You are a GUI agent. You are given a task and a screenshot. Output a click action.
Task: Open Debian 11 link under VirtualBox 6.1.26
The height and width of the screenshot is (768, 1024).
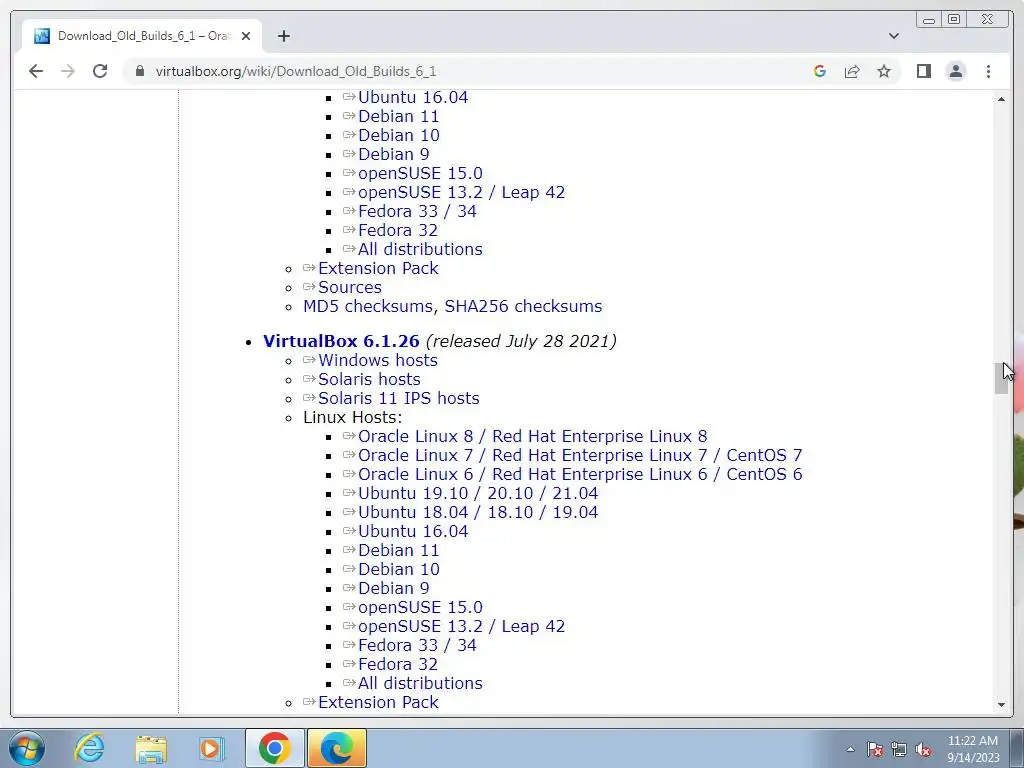[x=398, y=551]
